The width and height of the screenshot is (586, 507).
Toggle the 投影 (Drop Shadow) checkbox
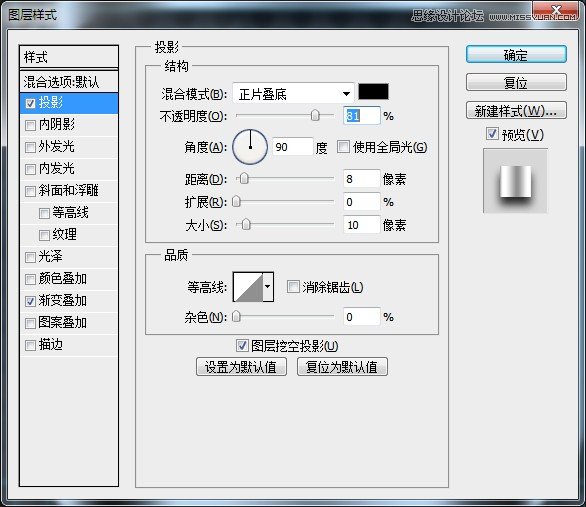click(x=30, y=103)
